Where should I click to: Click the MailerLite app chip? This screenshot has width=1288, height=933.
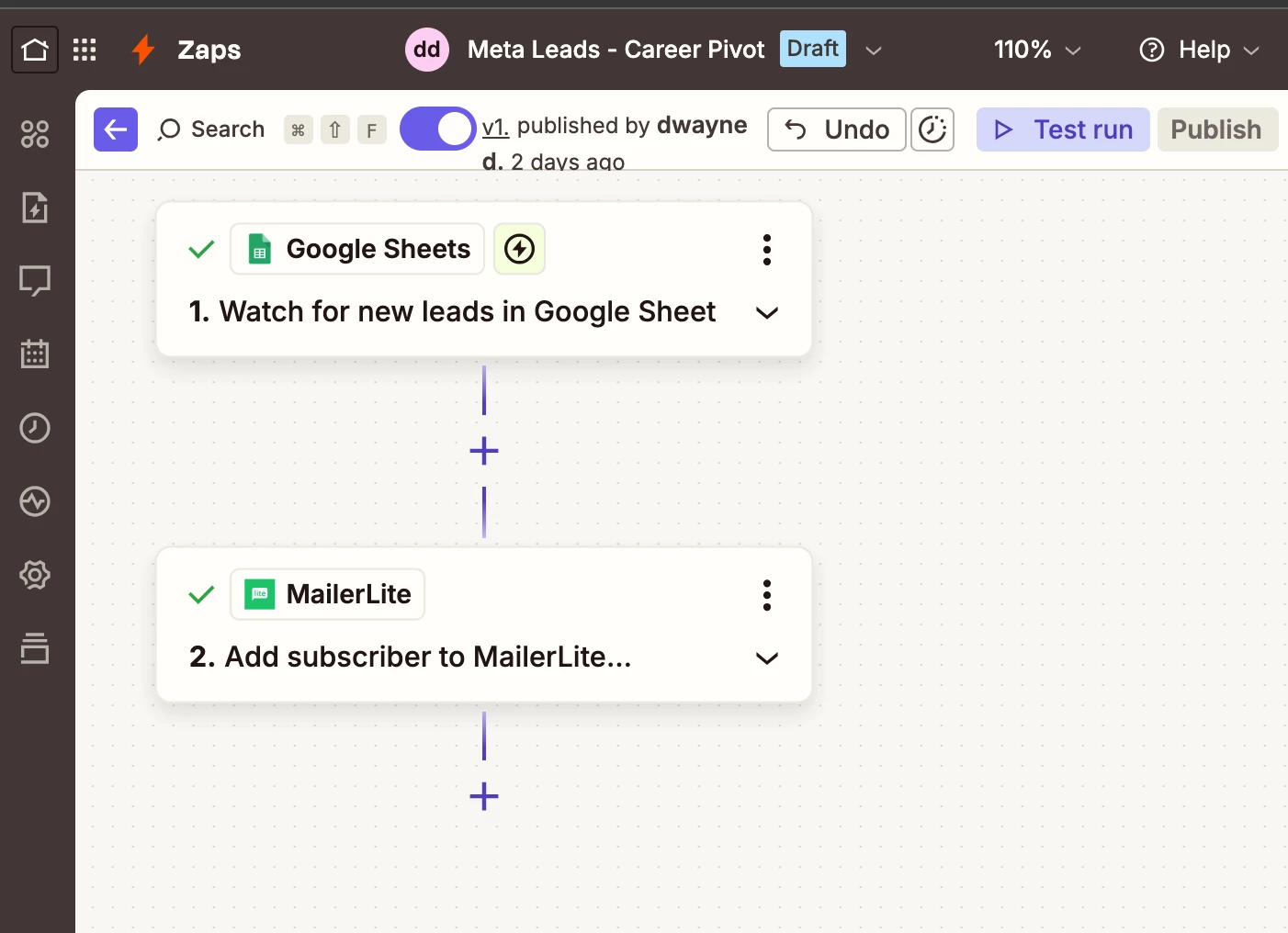(x=328, y=594)
